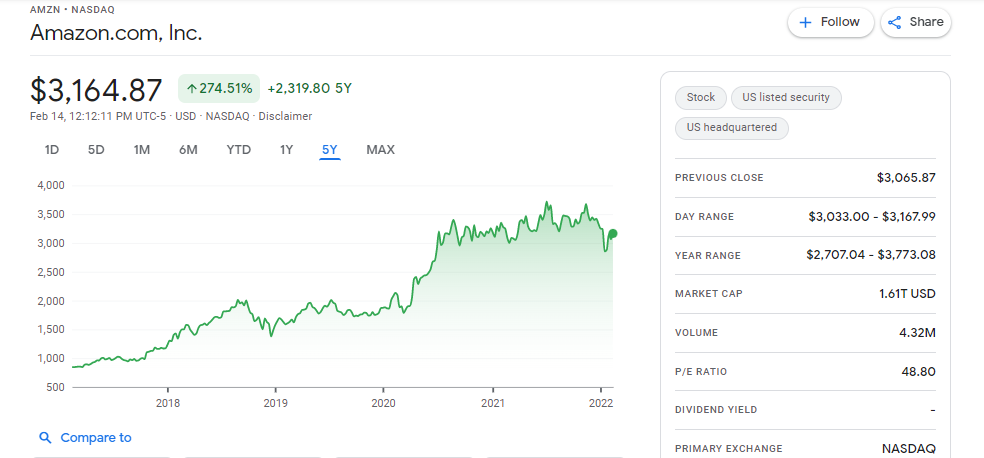Select the 1D time range tab
Viewport: 984px width, 458px height.
pyautogui.click(x=51, y=150)
